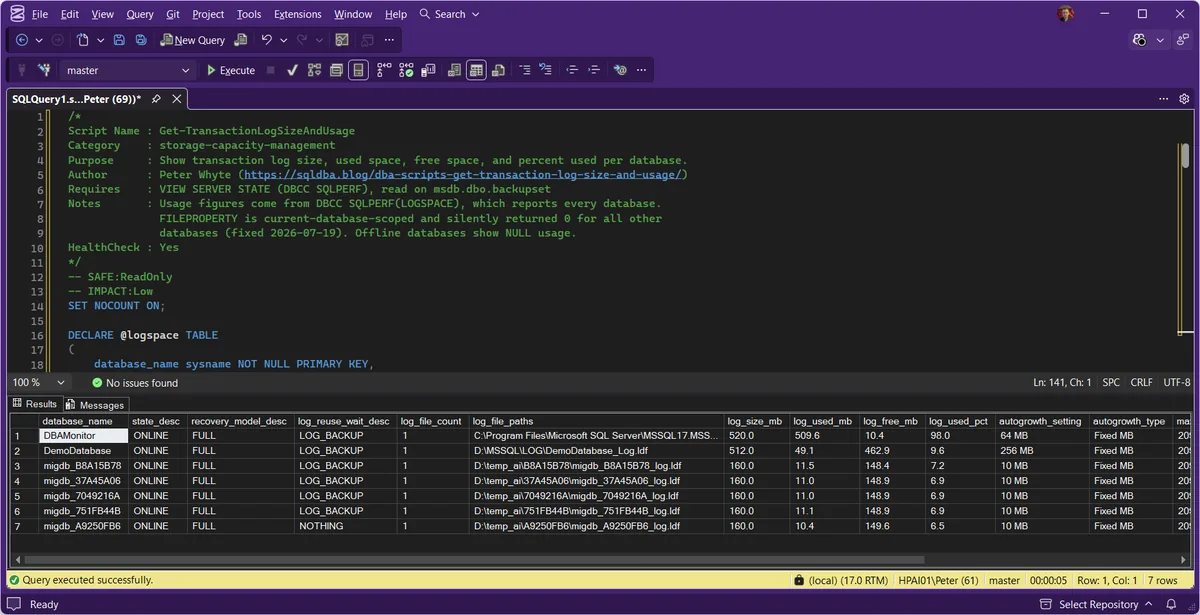The width and height of the screenshot is (1200, 615).
Task: Click the Undo arrow icon
Action: click(267, 40)
